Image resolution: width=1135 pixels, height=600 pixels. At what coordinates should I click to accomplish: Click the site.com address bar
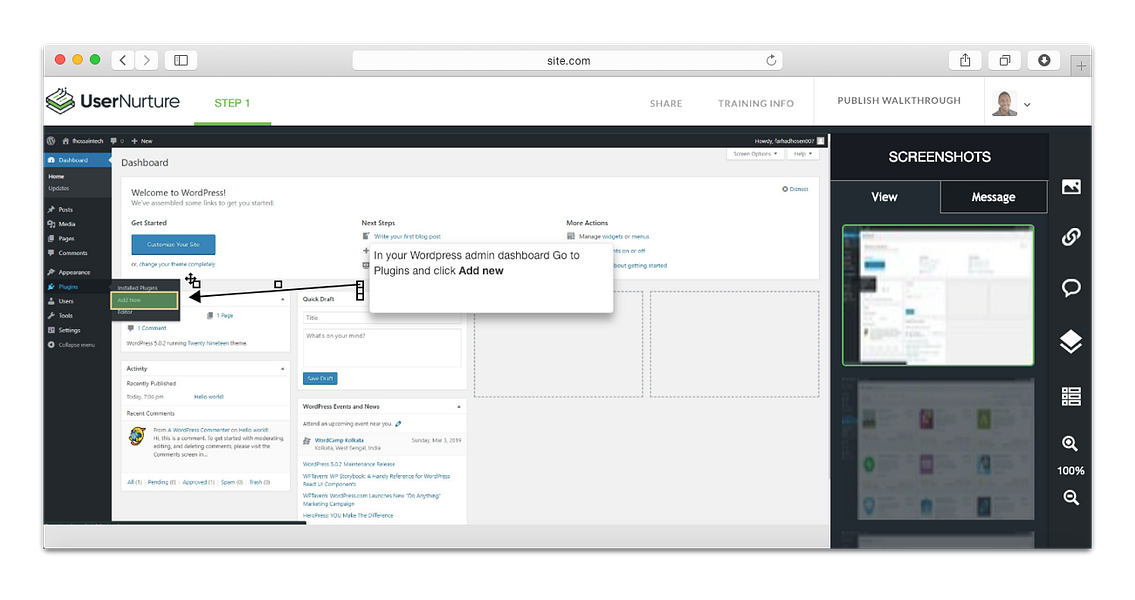[568, 60]
